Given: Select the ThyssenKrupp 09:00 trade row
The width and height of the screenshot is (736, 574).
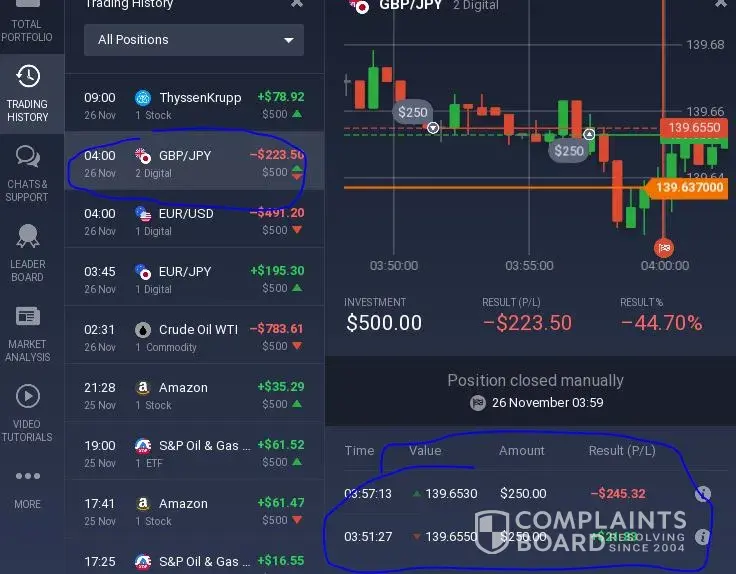Looking at the screenshot, I should (194, 105).
